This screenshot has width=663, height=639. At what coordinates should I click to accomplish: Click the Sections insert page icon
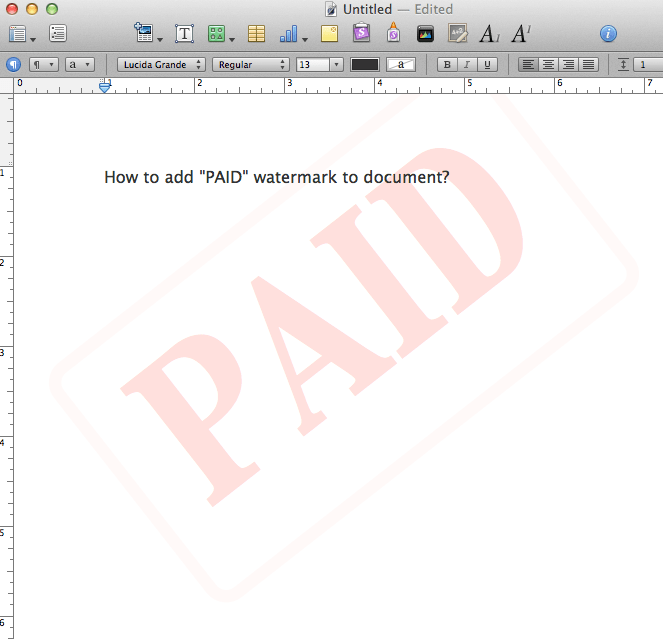(144, 33)
